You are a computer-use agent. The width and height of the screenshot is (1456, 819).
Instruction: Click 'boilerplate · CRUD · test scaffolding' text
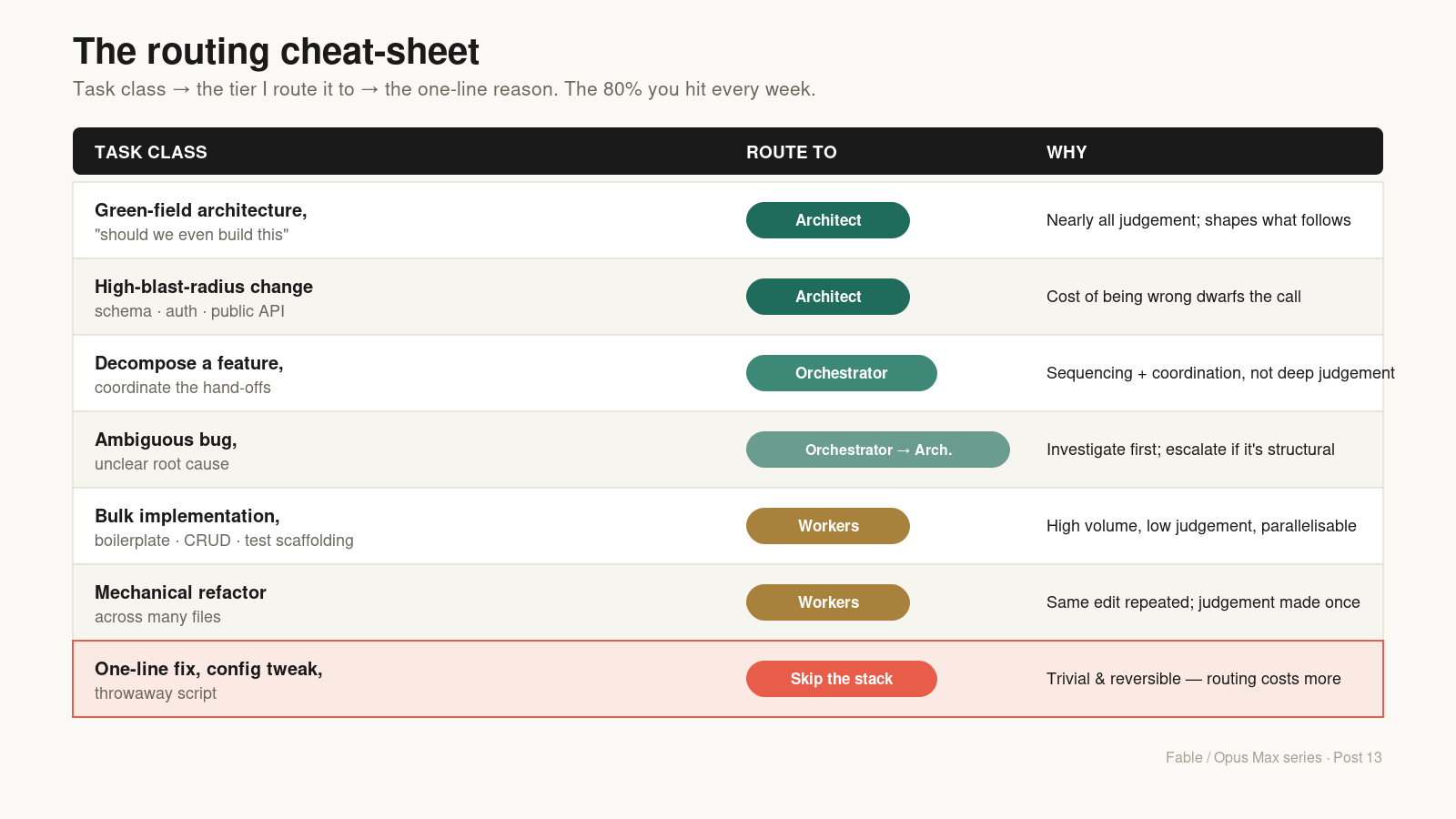pyautogui.click(x=224, y=541)
